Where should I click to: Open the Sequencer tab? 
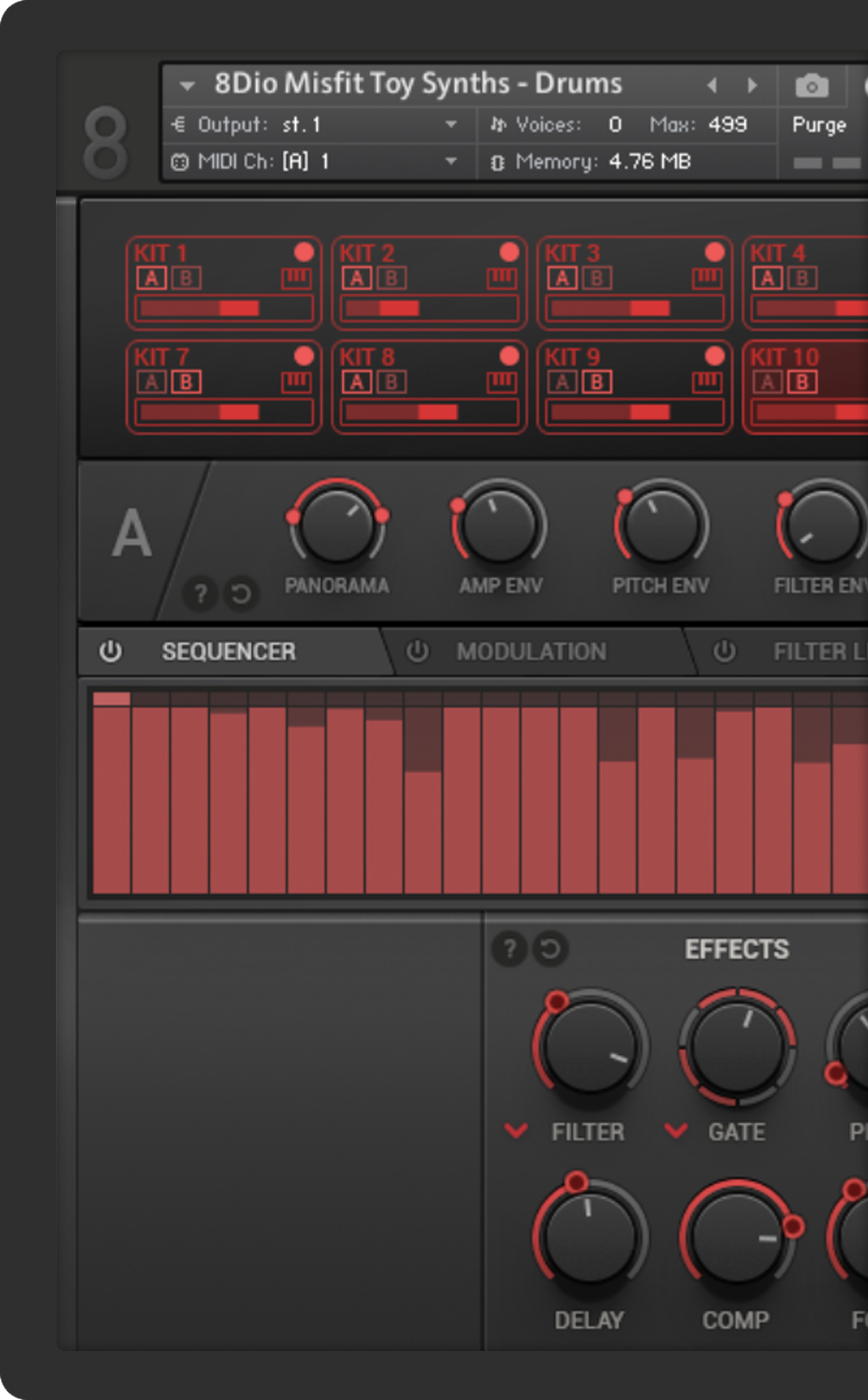pyautogui.click(x=228, y=651)
